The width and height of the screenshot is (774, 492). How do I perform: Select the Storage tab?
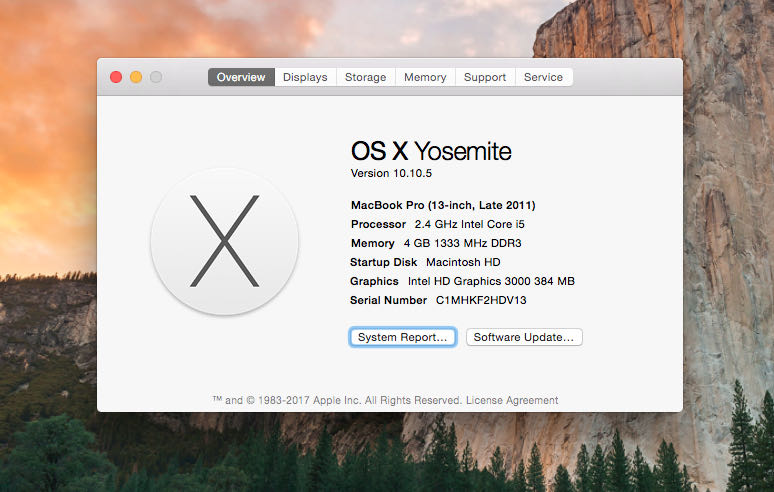click(x=365, y=77)
